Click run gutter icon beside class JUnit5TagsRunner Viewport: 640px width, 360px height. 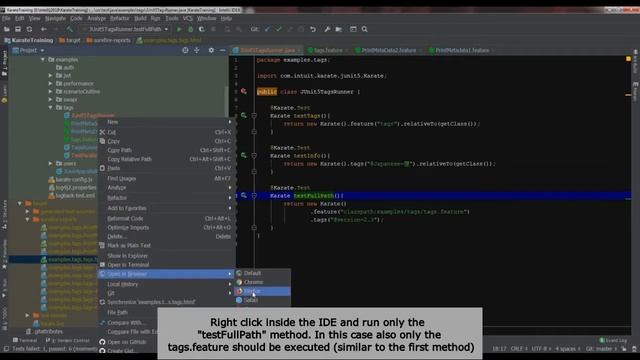point(244,91)
